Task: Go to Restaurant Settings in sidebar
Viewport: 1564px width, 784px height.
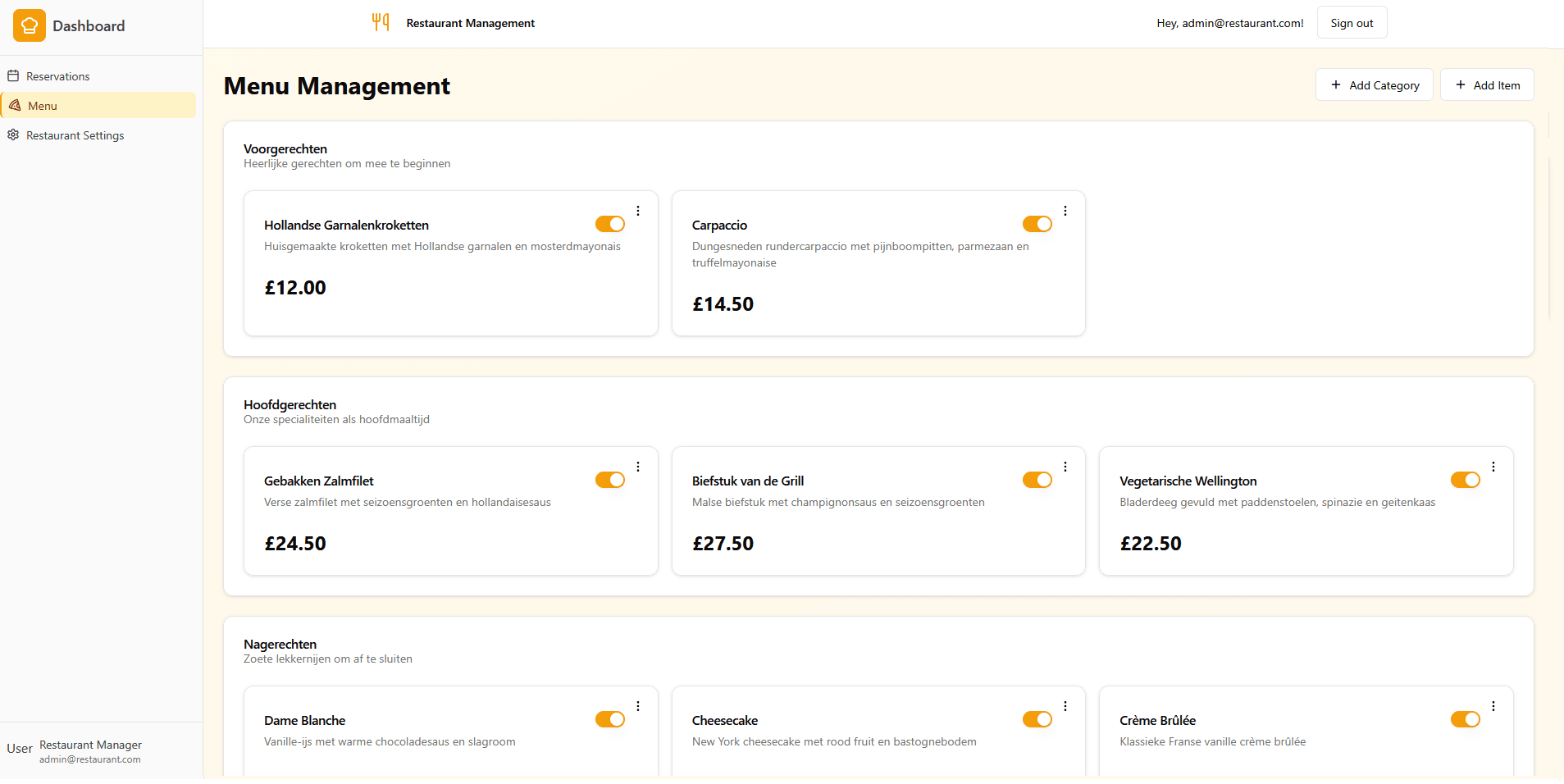Action: 75,135
